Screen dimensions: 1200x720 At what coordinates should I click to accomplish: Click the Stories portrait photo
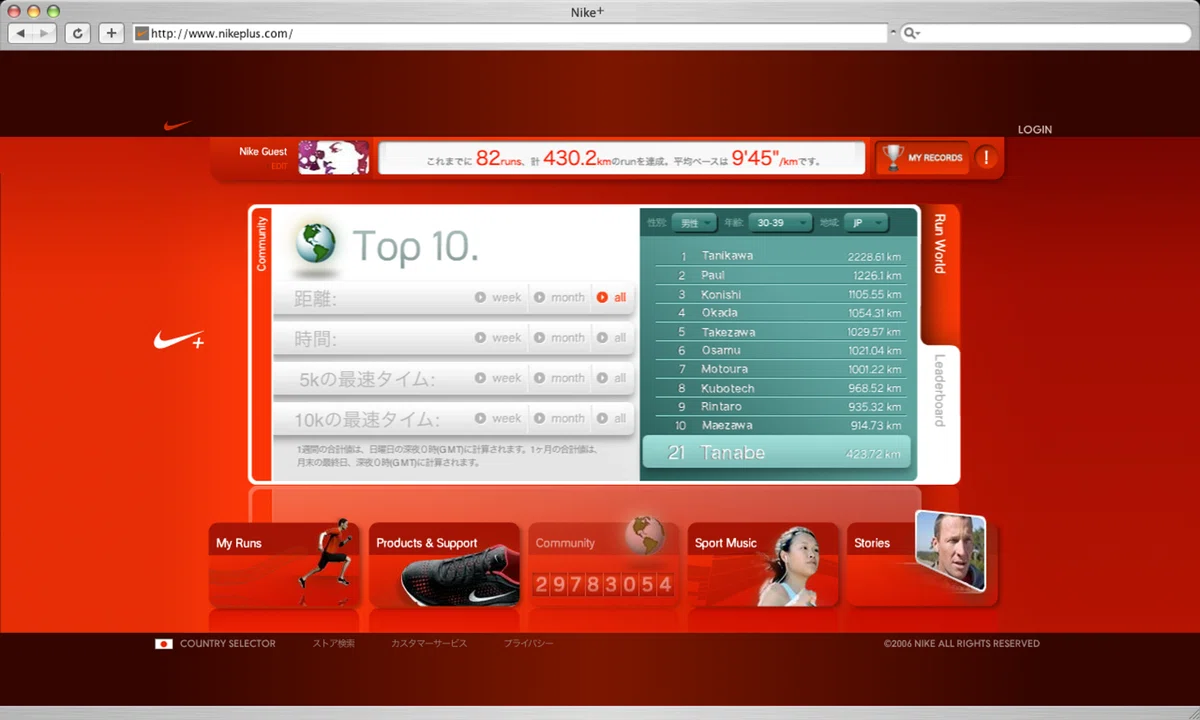tap(951, 551)
